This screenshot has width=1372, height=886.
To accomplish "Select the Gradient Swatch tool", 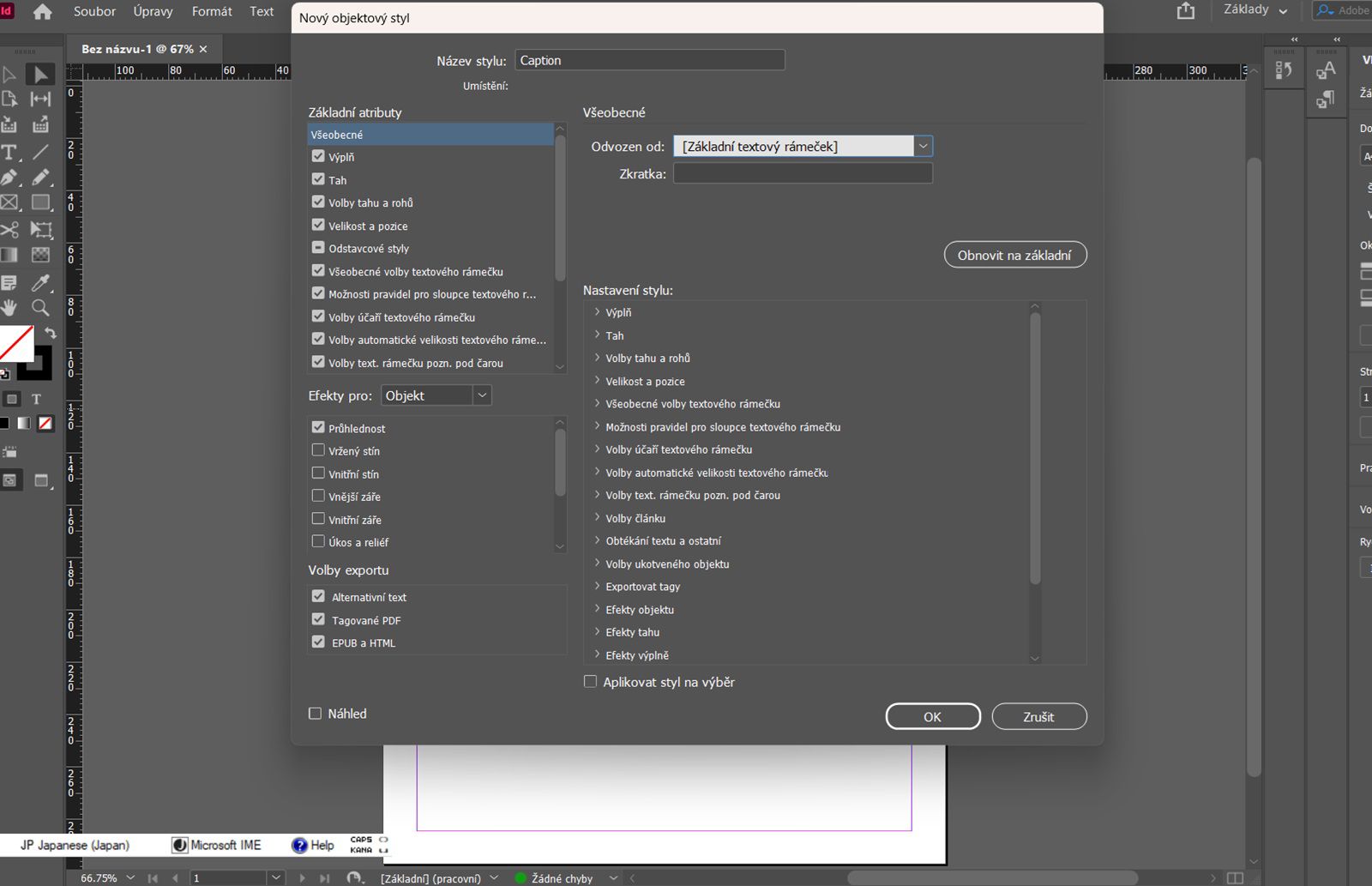I will point(9,256).
